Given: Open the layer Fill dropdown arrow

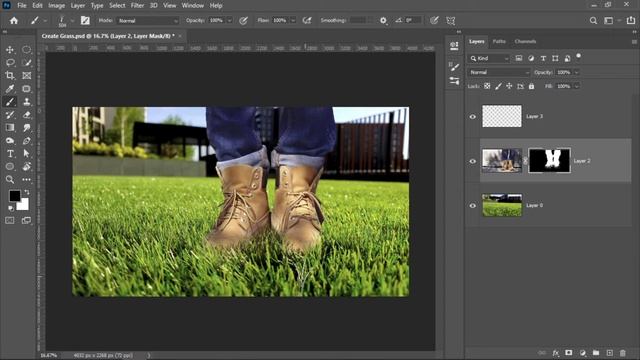Looking at the screenshot, I should coord(576,86).
